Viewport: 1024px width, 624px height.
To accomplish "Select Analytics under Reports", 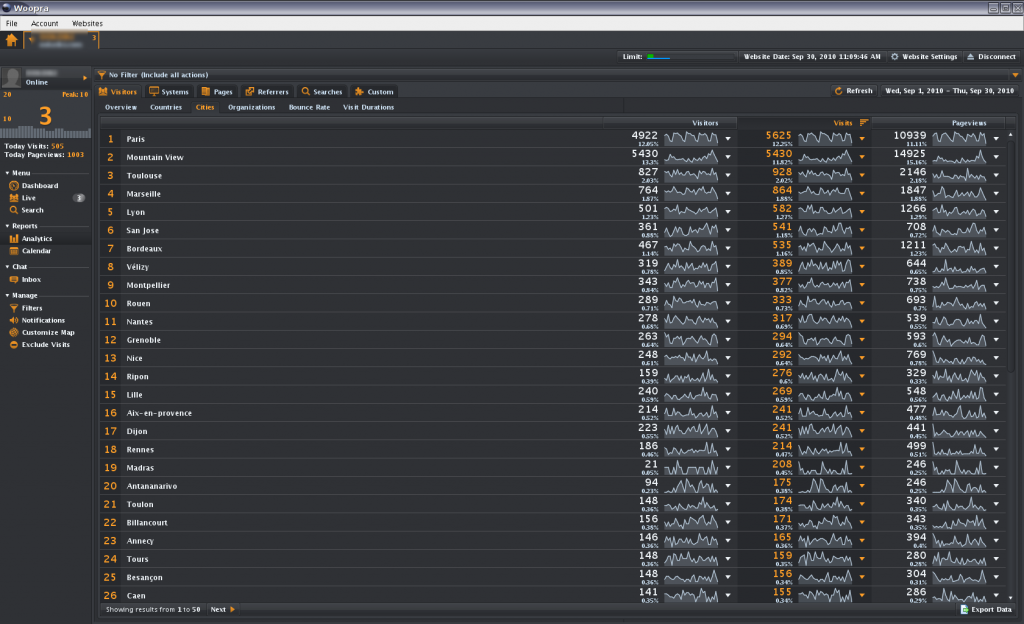I will tap(31, 239).
